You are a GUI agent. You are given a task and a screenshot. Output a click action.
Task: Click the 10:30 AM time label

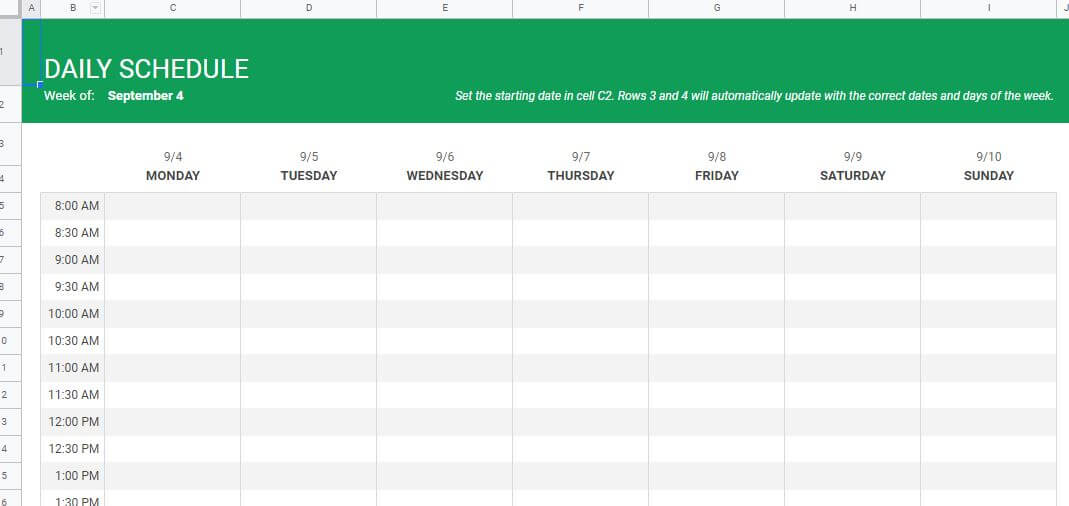point(73,340)
